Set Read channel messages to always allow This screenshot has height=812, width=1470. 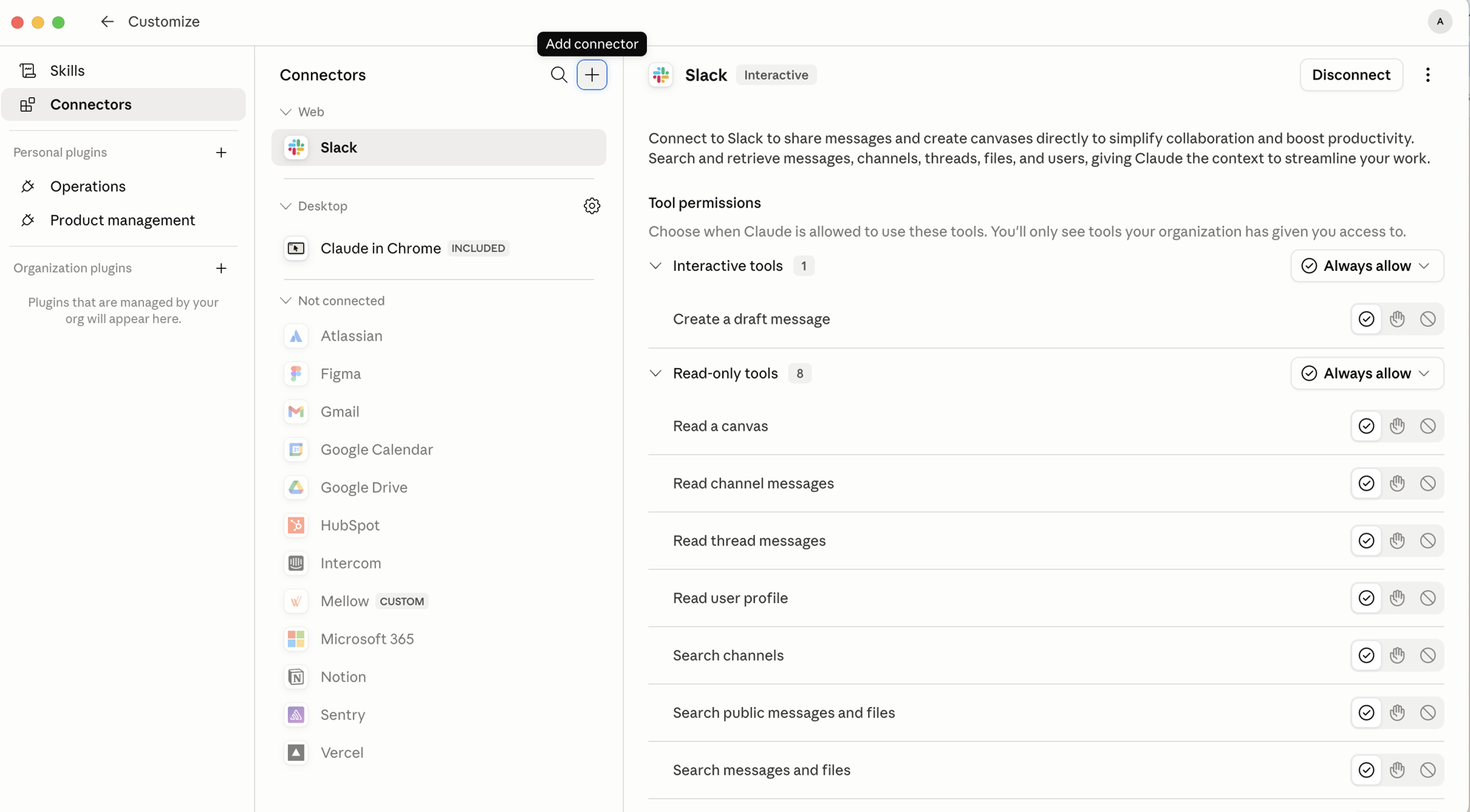tap(1366, 484)
